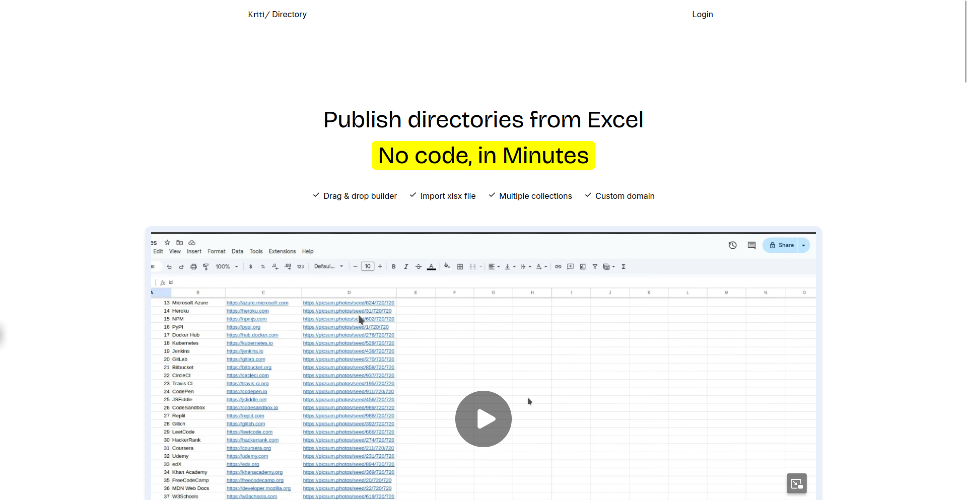This screenshot has width=967, height=500.
Task: Click the Redo icon in the toolbar
Action: (181, 267)
